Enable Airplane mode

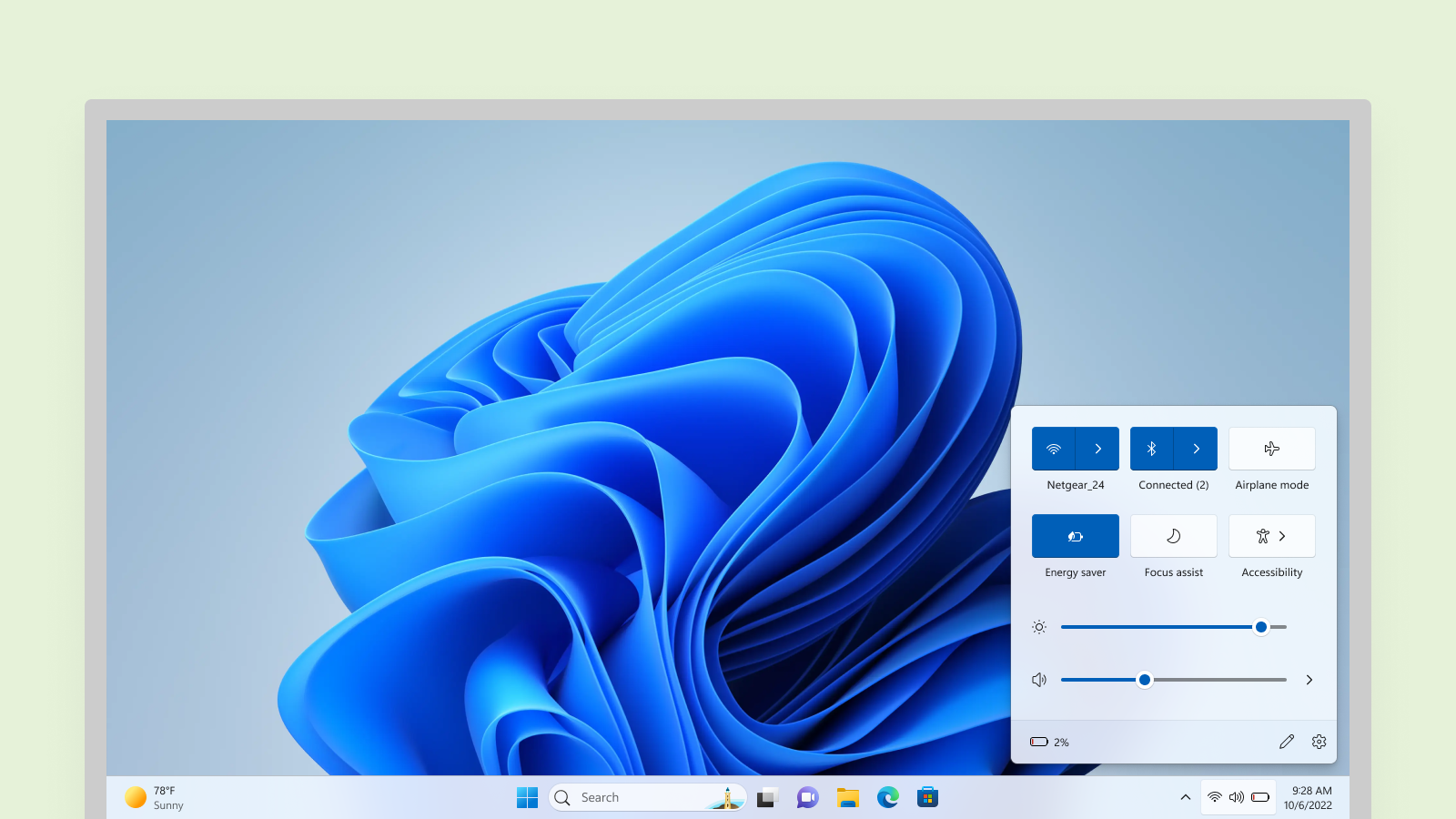[1271, 449]
